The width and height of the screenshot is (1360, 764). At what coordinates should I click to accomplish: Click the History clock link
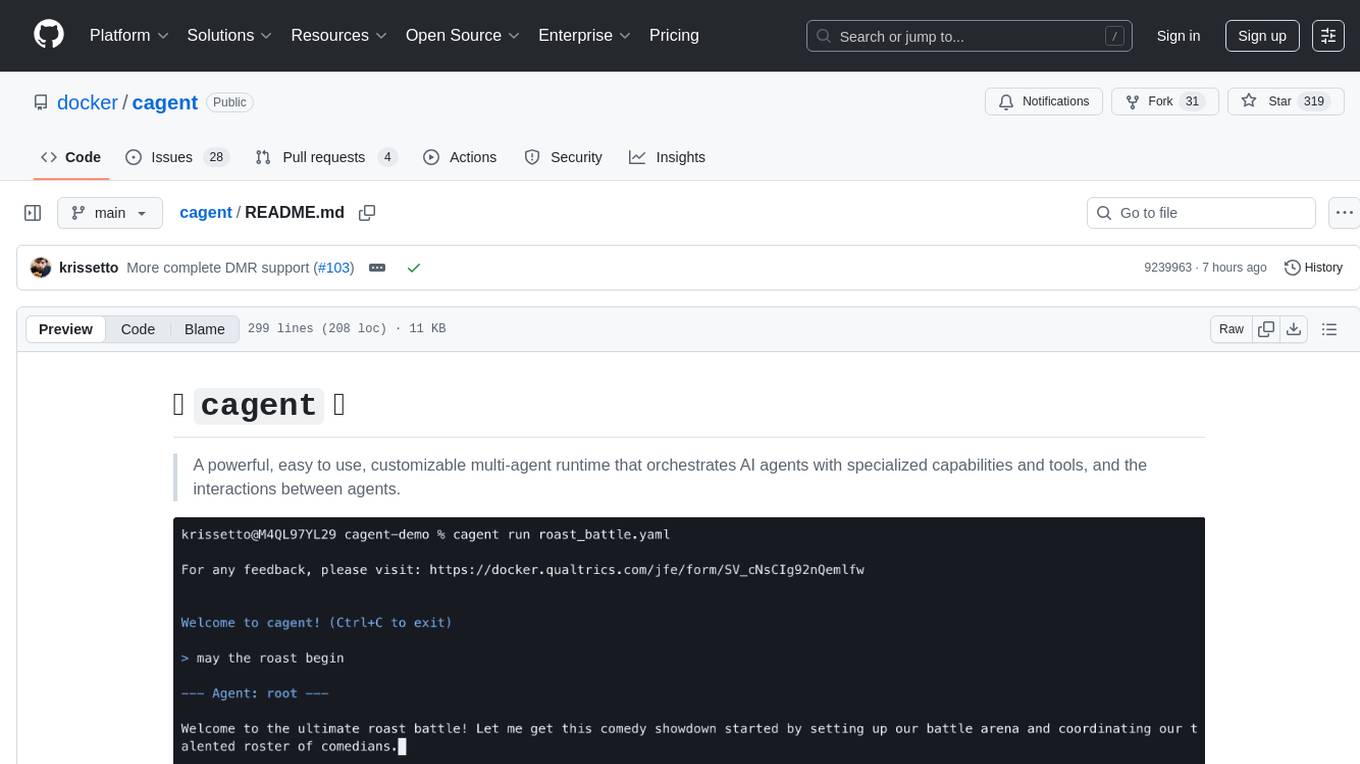point(1313,267)
